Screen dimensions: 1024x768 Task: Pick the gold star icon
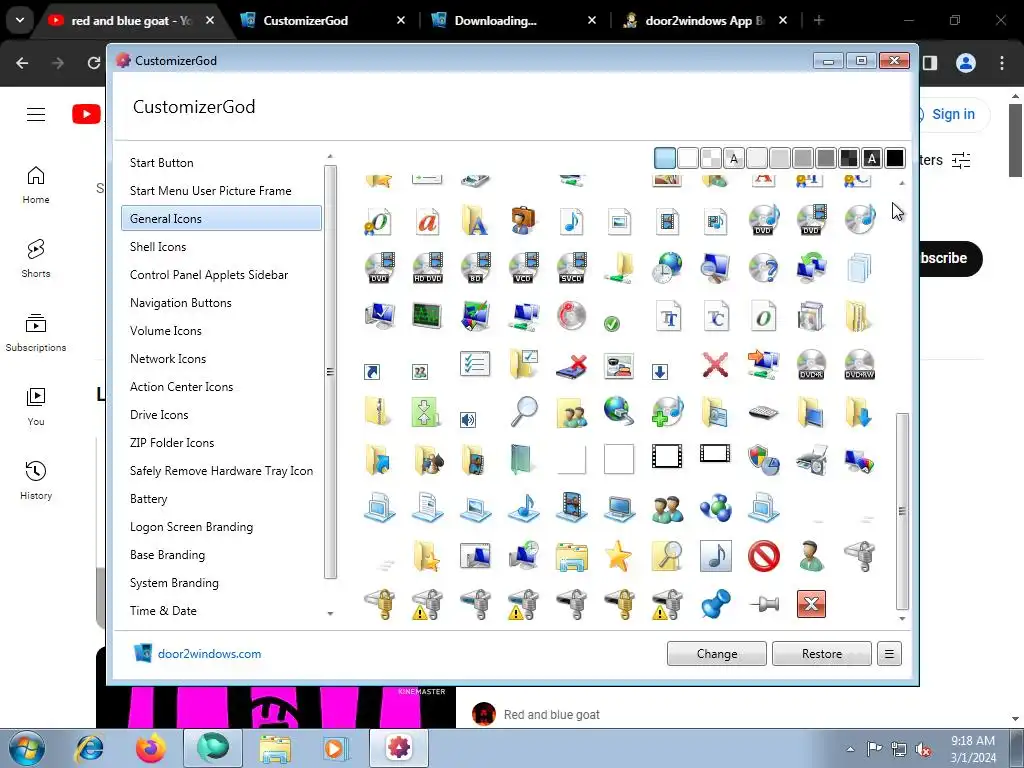618,556
